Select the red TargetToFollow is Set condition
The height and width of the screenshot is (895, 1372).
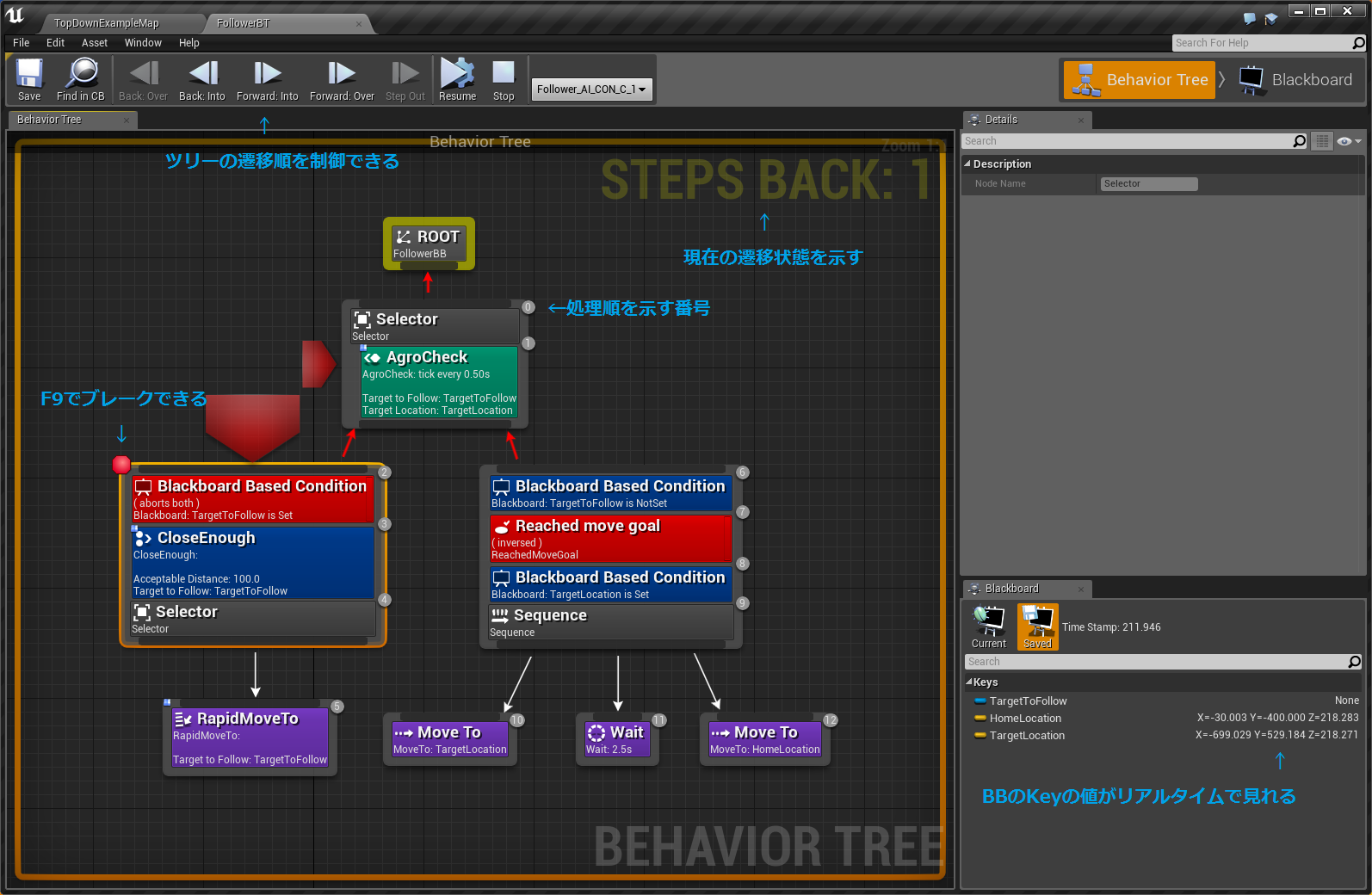(253, 499)
